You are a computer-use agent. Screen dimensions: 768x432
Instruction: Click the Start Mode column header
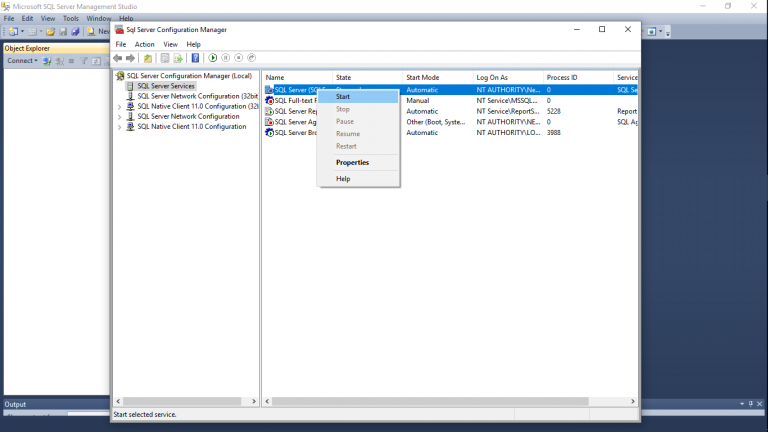coord(422,77)
